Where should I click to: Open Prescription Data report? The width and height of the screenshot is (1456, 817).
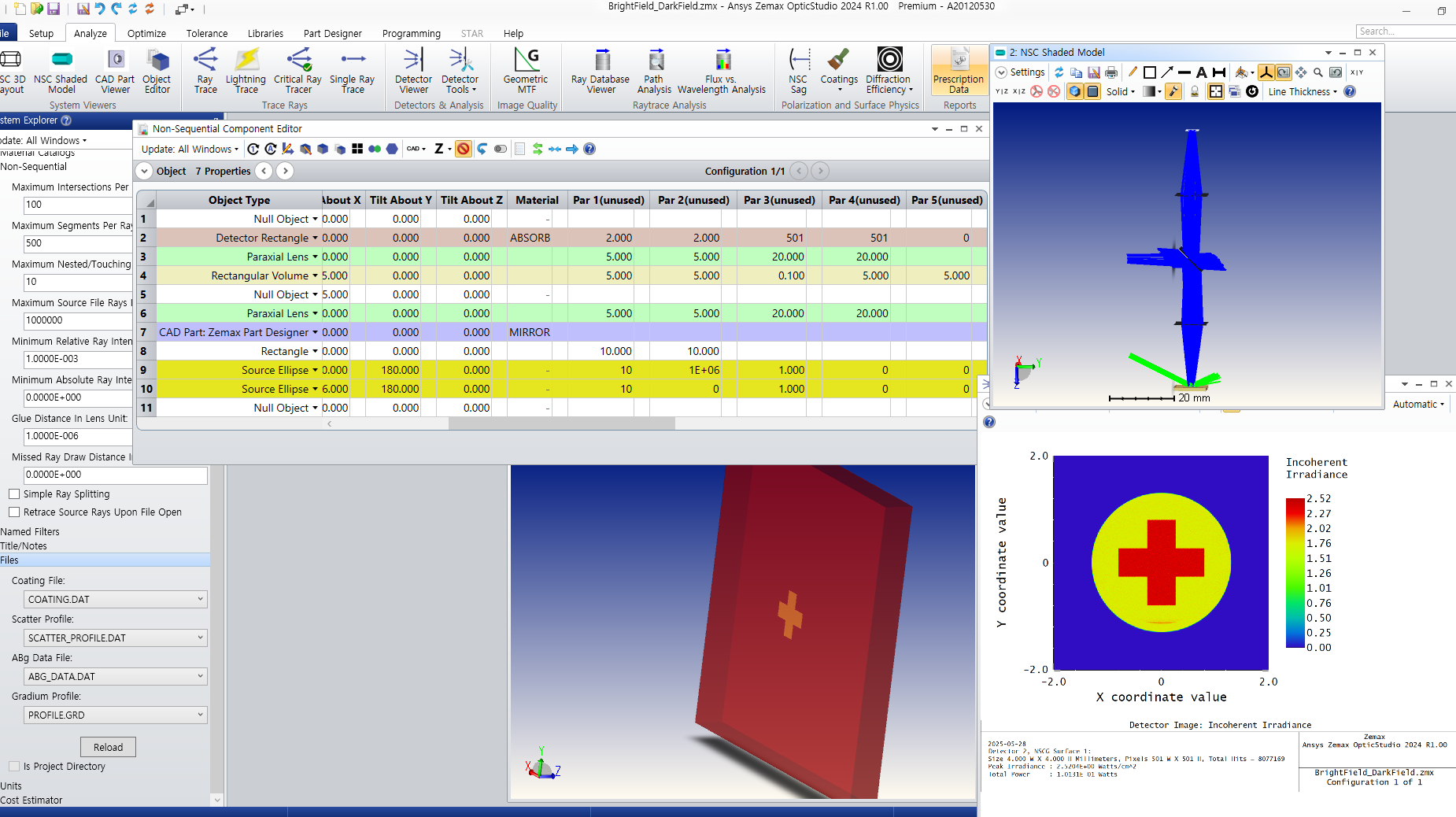pos(959,72)
